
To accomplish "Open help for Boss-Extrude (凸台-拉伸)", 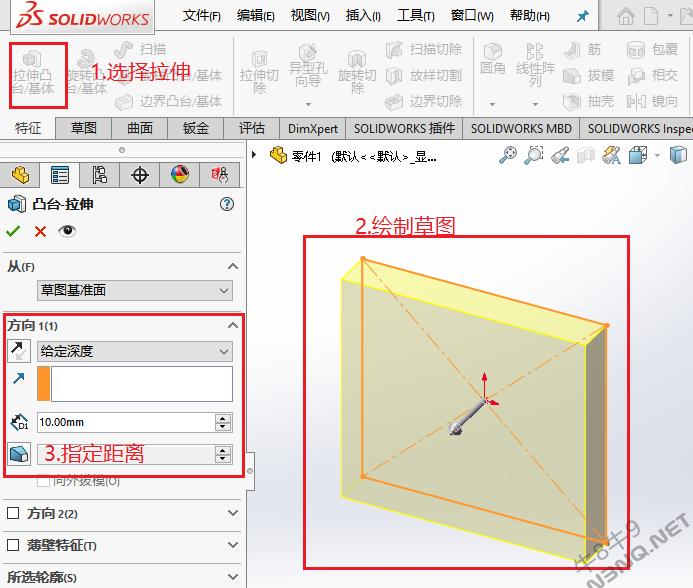I will pos(227,204).
